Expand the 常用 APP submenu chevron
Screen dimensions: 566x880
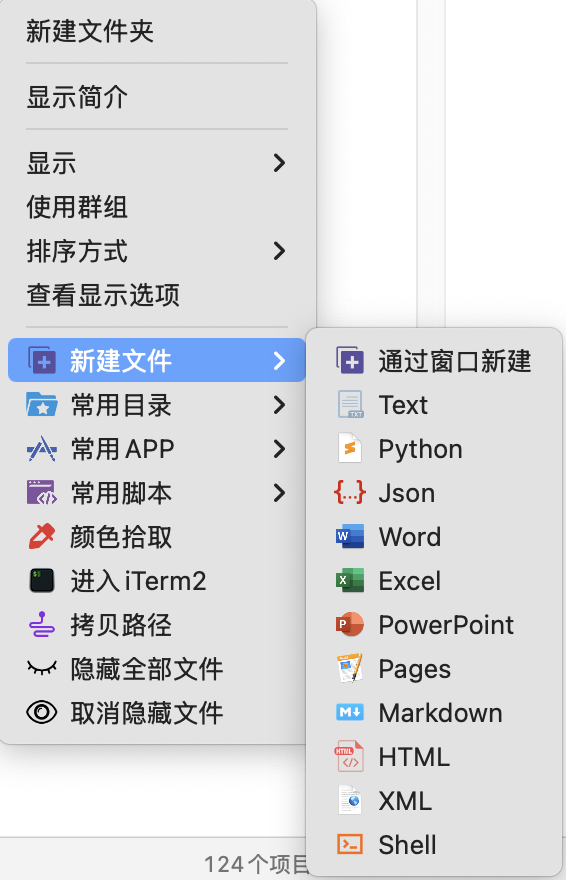click(279, 449)
